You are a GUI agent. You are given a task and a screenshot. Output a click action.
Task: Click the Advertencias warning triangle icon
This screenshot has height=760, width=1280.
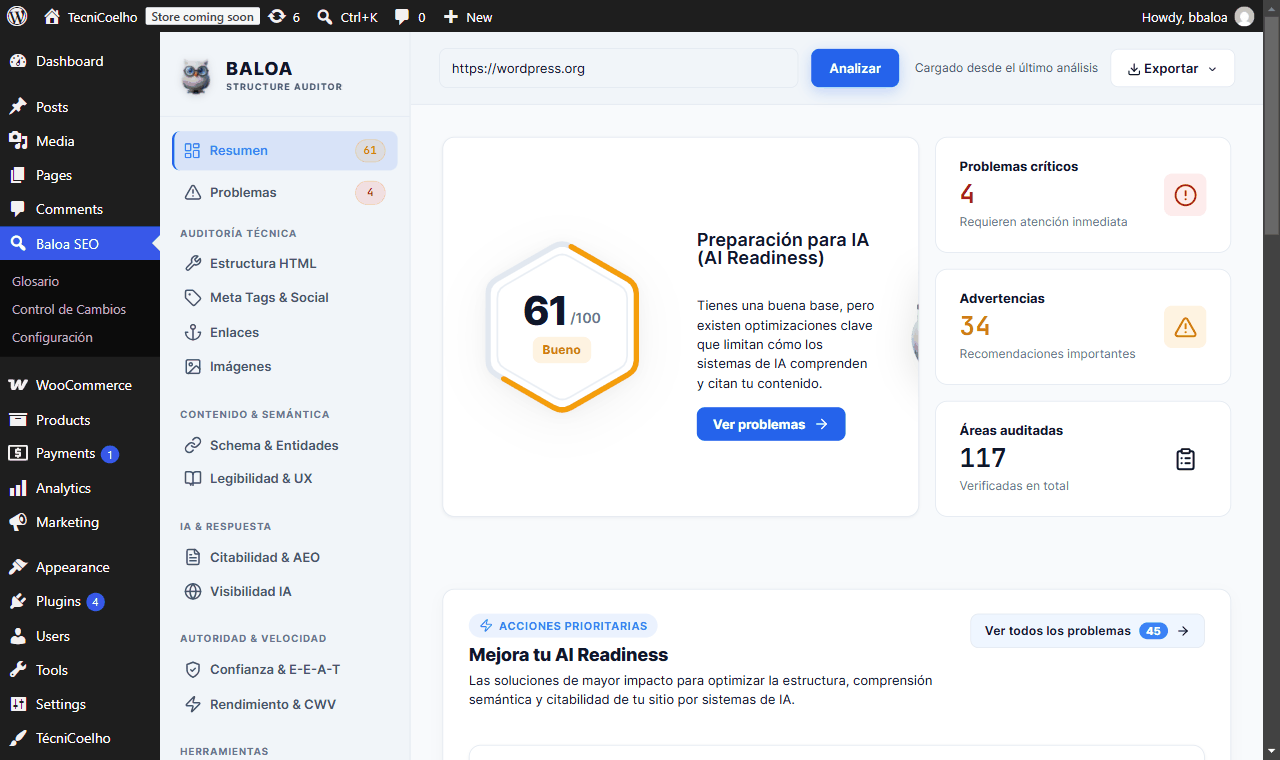click(x=1185, y=327)
